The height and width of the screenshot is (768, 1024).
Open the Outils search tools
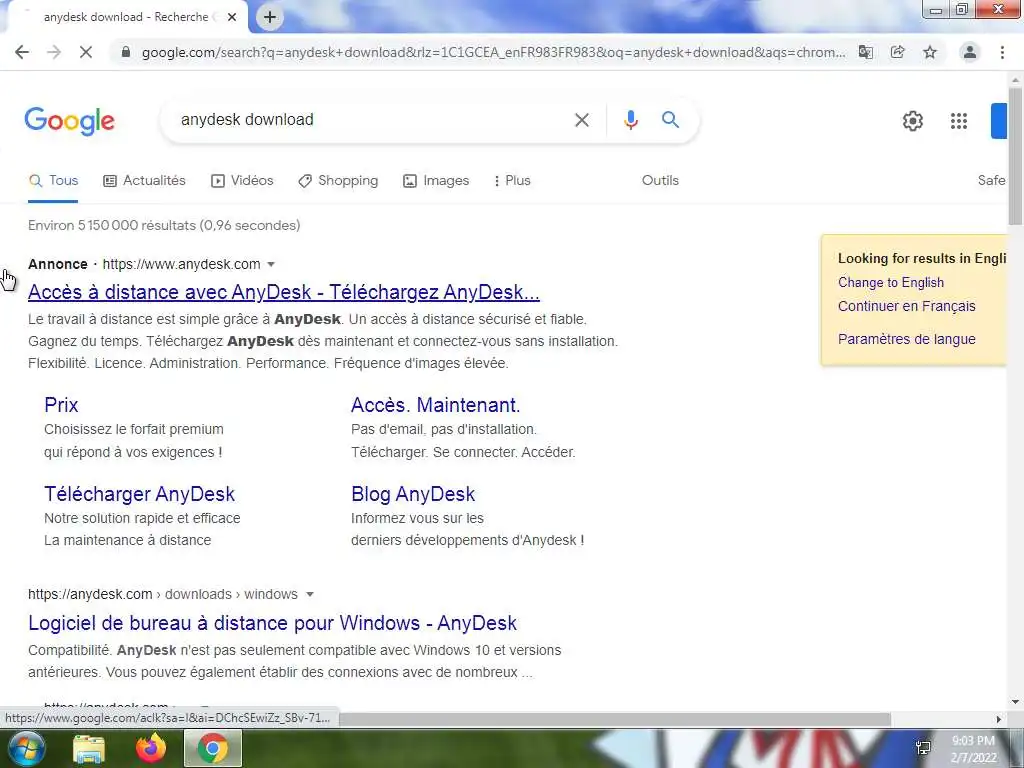660,181
